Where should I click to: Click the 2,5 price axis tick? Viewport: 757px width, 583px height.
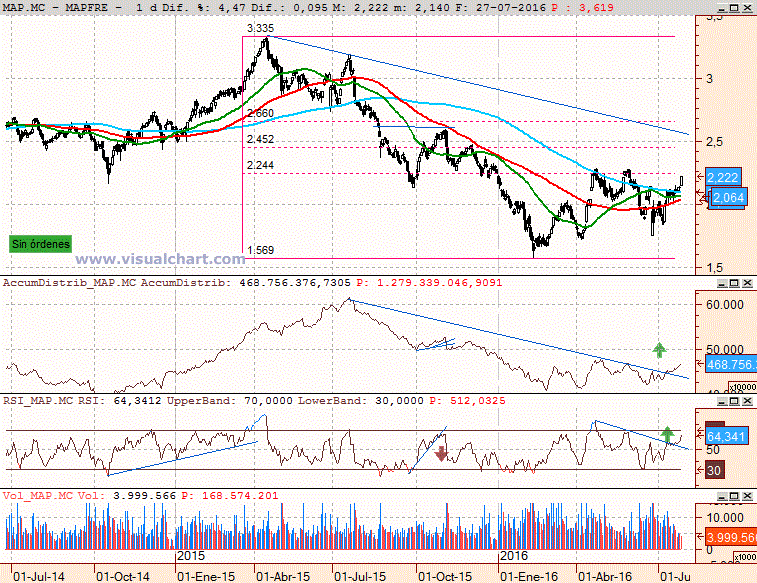(x=716, y=141)
